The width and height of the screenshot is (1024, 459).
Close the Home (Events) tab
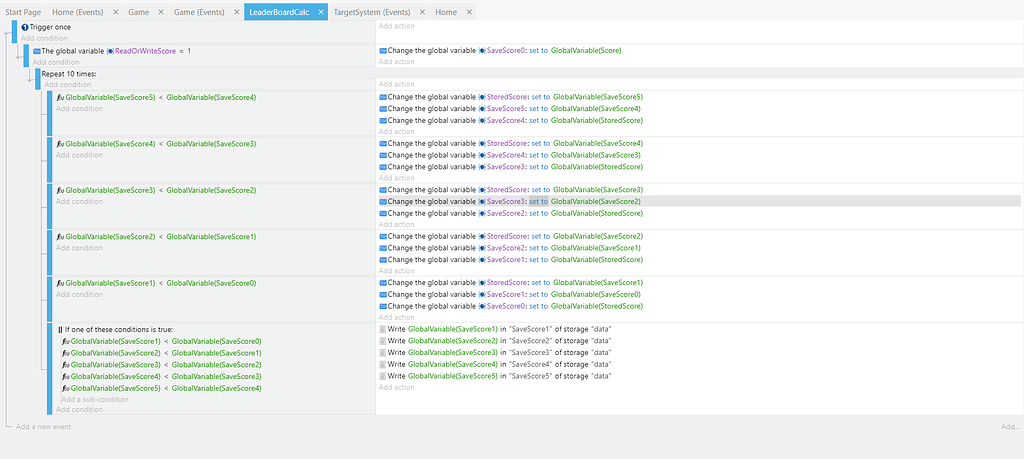pos(115,12)
